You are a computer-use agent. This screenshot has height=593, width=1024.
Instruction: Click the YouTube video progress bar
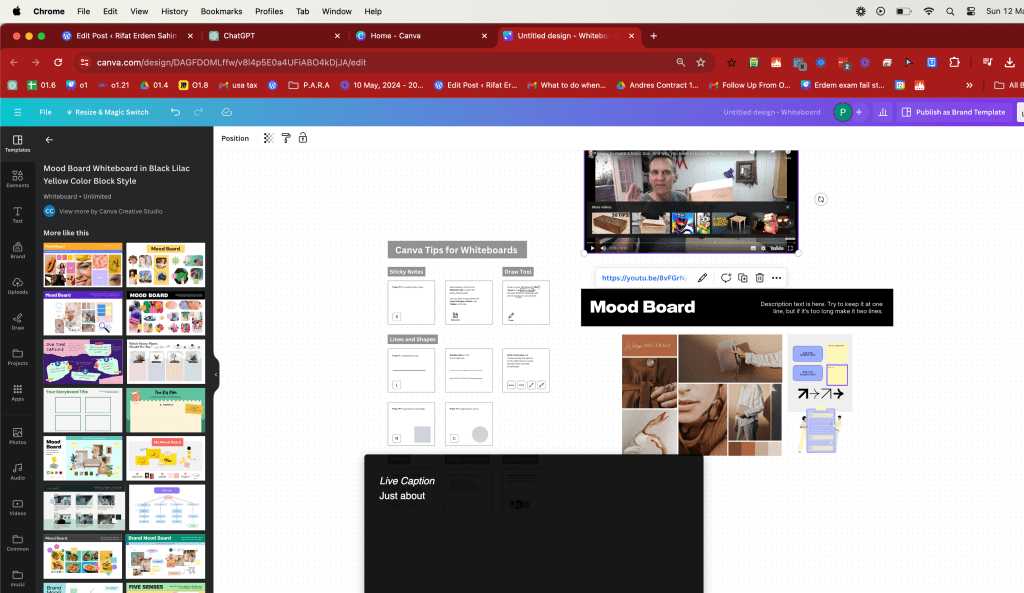(690, 241)
